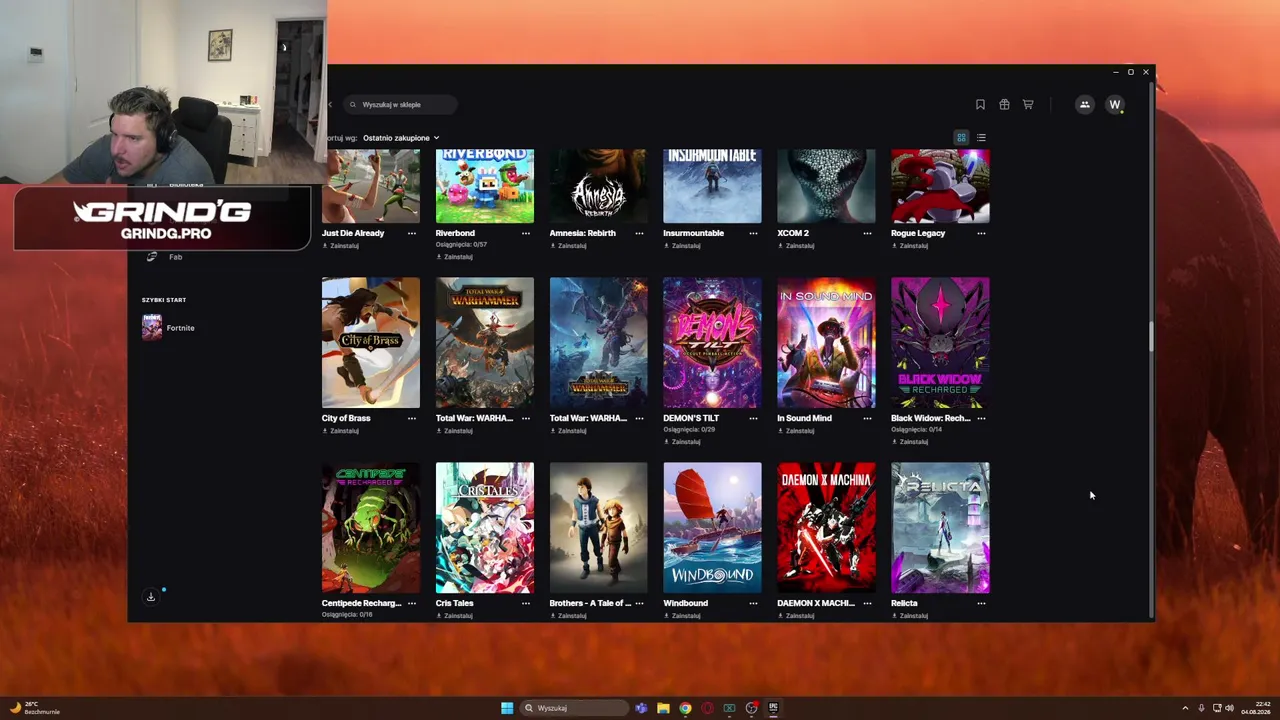Go back with the launcher back arrow
The image size is (1280, 720).
point(330,104)
